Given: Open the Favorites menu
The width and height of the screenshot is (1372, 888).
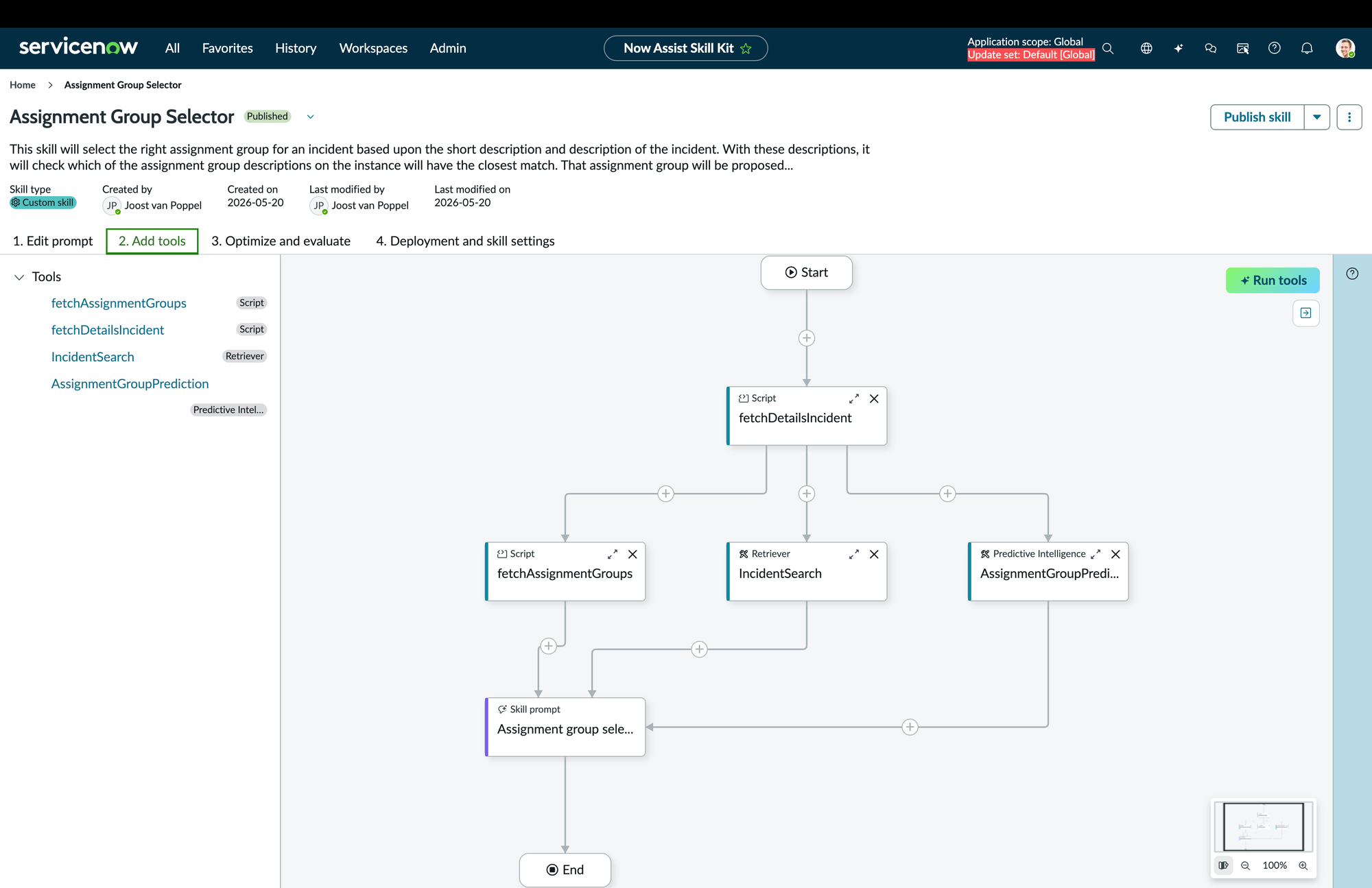Looking at the screenshot, I should coord(227,48).
